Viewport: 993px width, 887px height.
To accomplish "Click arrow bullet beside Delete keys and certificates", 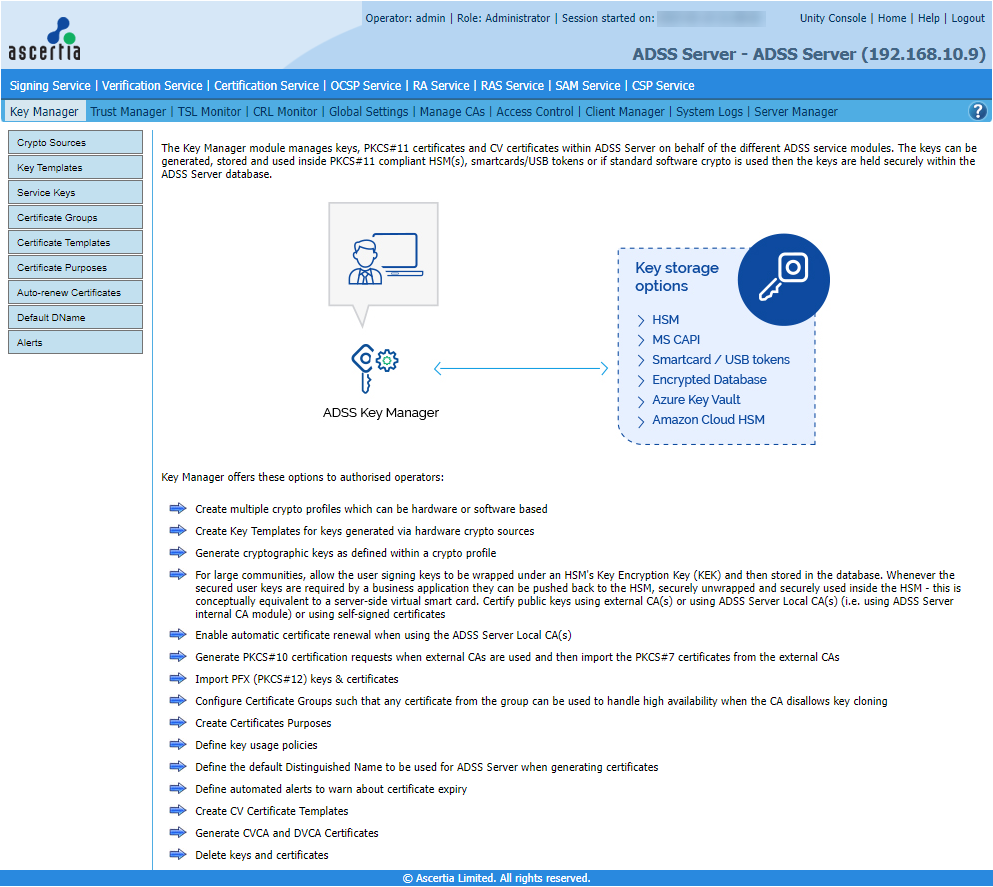I will [x=178, y=855].
